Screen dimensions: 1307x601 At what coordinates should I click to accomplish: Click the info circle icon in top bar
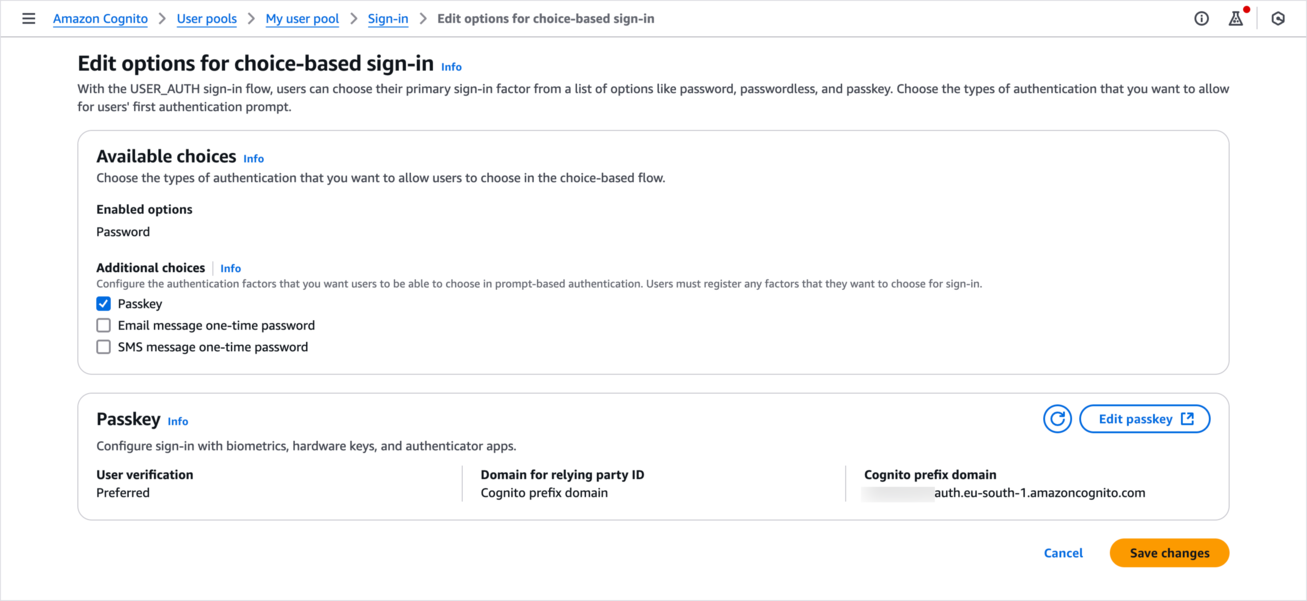pyautogui.click(x=1202, y=19)
